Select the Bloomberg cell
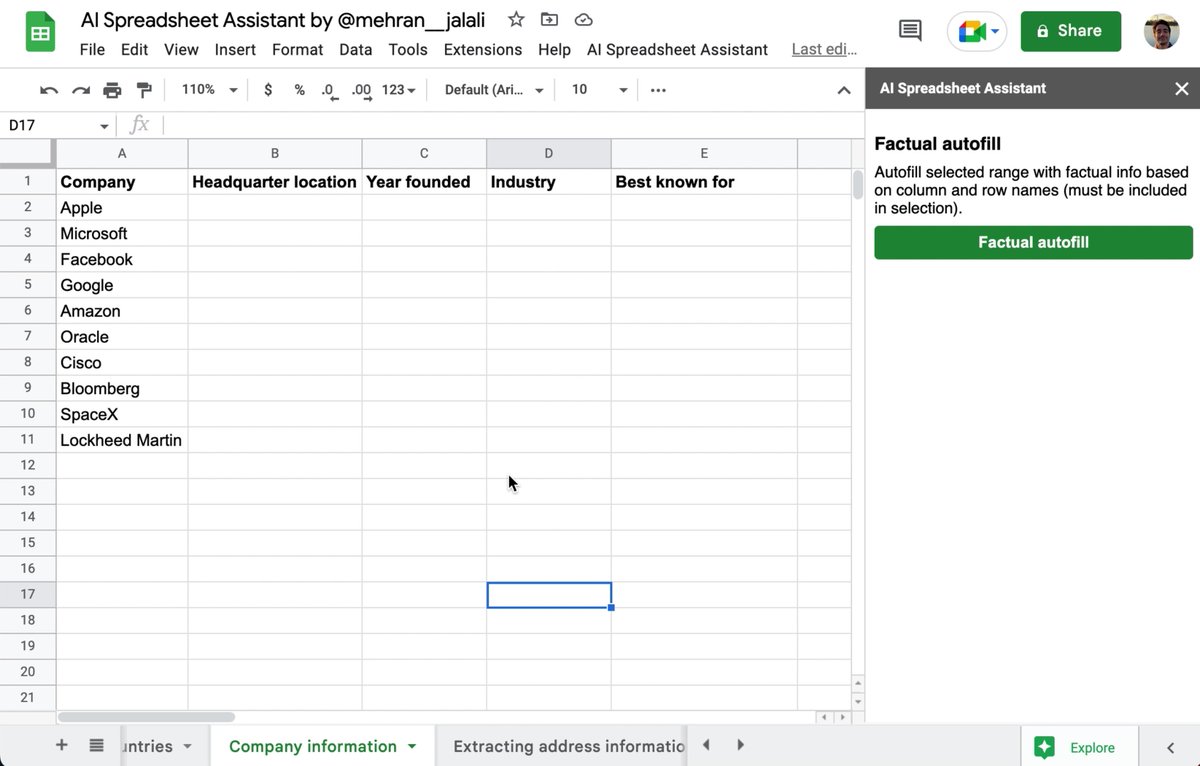 122,388
